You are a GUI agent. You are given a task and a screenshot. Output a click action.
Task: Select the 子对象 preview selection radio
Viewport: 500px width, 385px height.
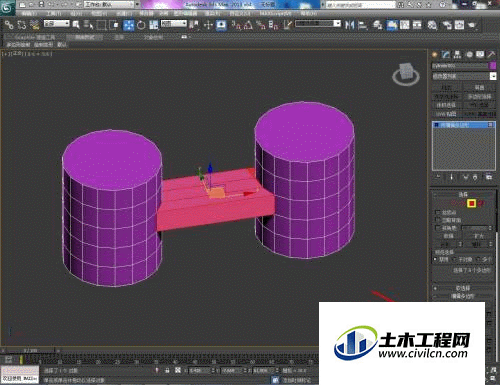coord(455,259)
